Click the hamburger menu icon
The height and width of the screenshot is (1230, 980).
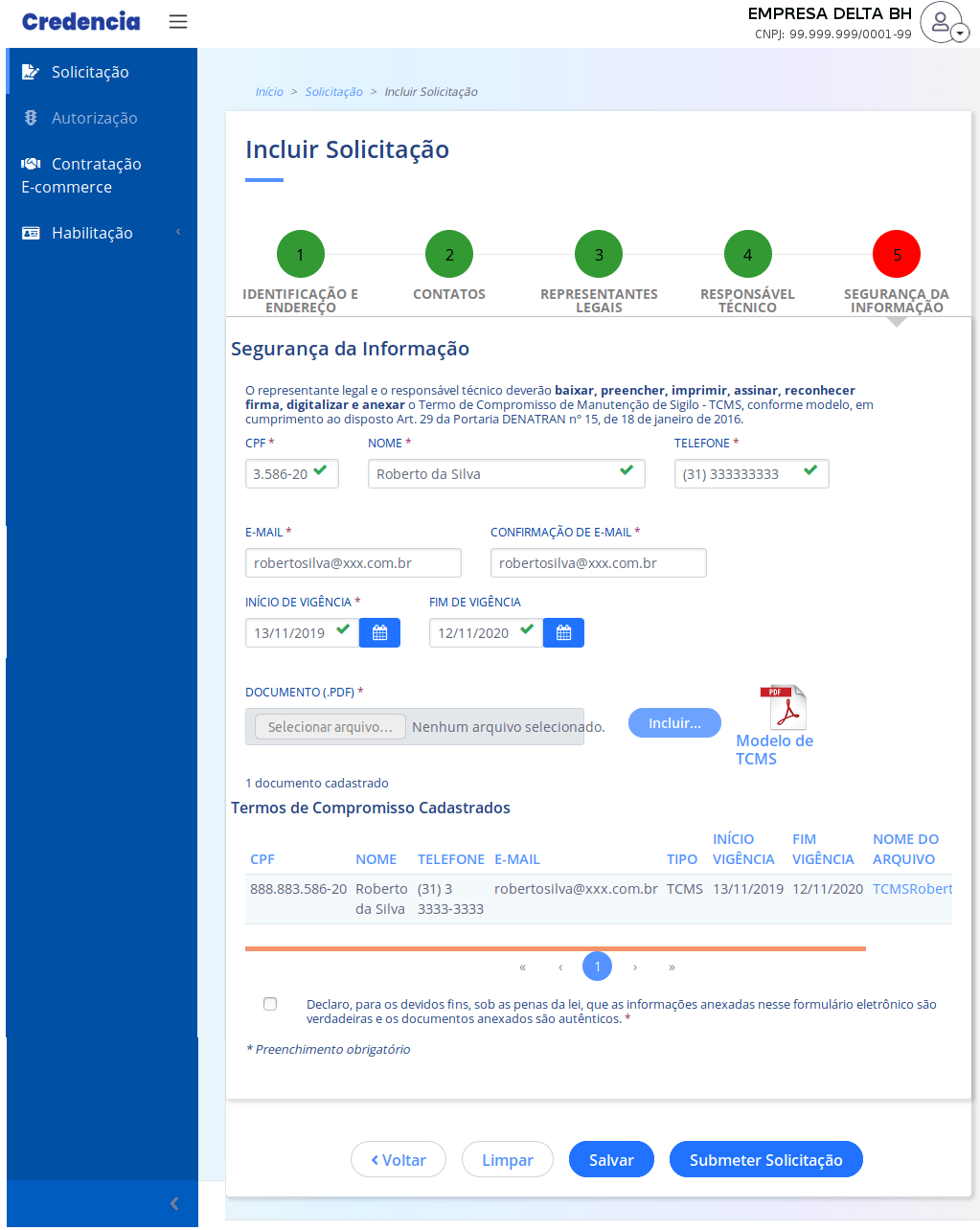(x=178, y=21)
